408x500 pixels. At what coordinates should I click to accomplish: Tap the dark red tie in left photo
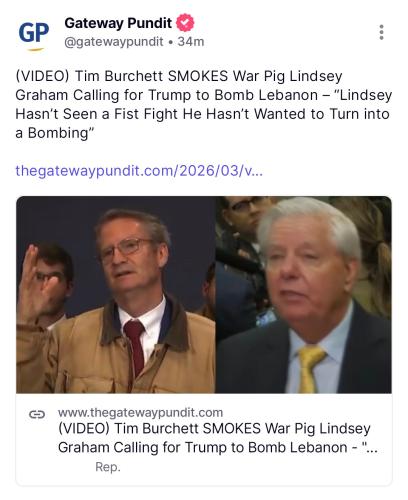tap(135, 345)
